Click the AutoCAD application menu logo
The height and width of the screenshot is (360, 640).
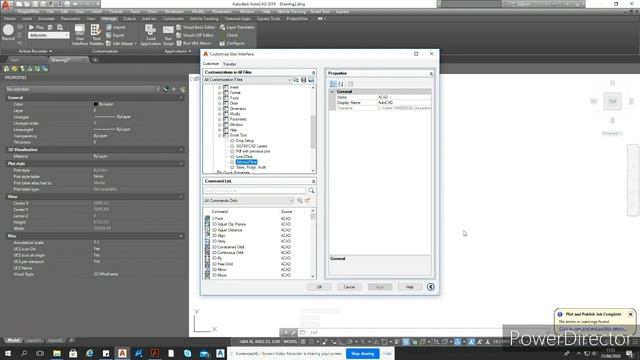point(6,4)
